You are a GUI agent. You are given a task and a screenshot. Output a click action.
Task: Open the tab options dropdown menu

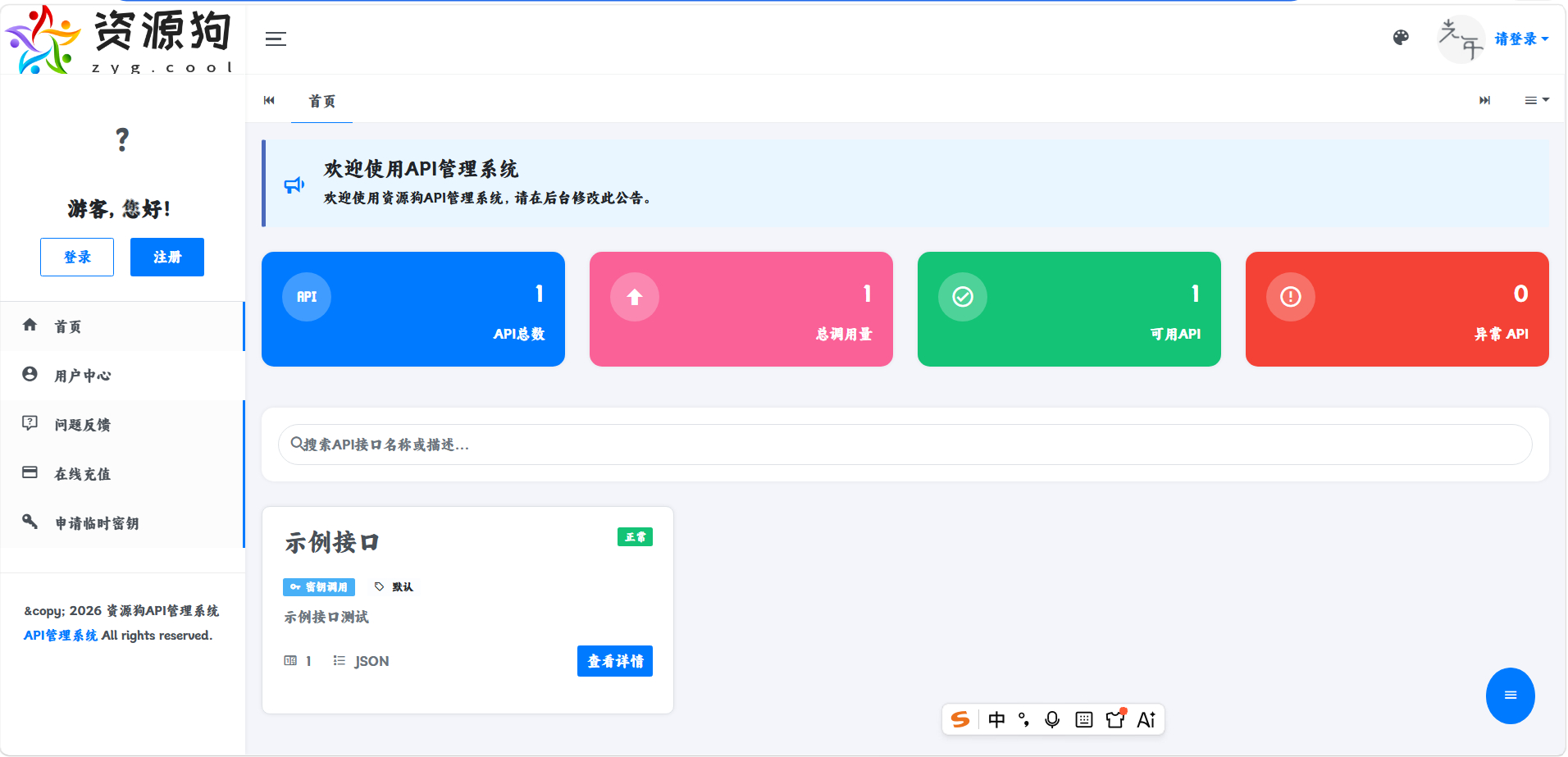tap(1537, 100)
